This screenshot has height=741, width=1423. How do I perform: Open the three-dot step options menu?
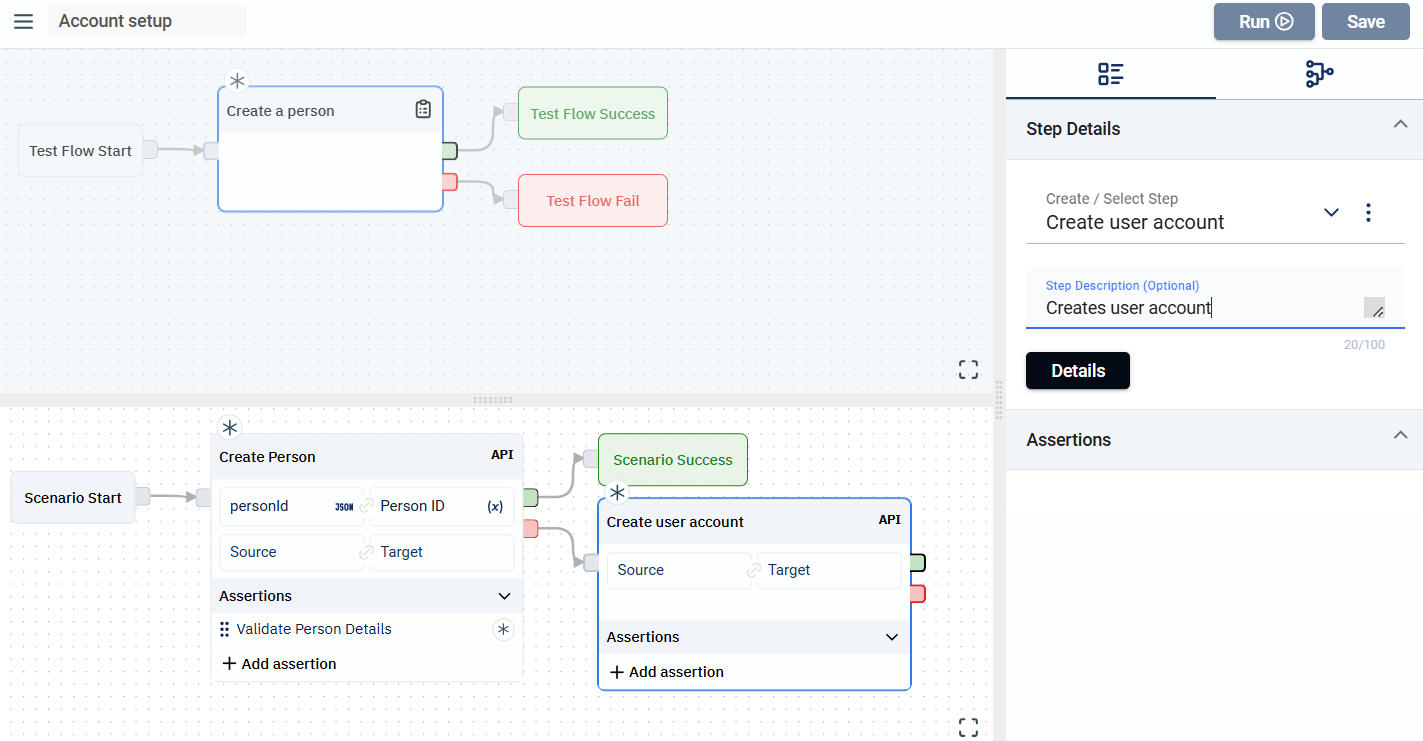(x=1368, y=212)
